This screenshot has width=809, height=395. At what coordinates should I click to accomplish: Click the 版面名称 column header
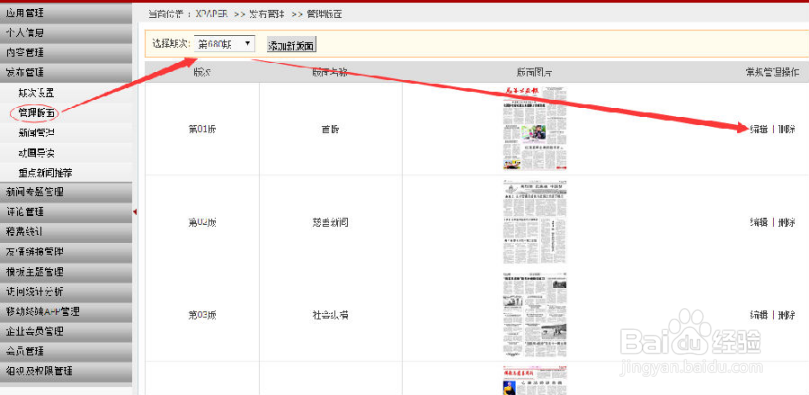330,72
